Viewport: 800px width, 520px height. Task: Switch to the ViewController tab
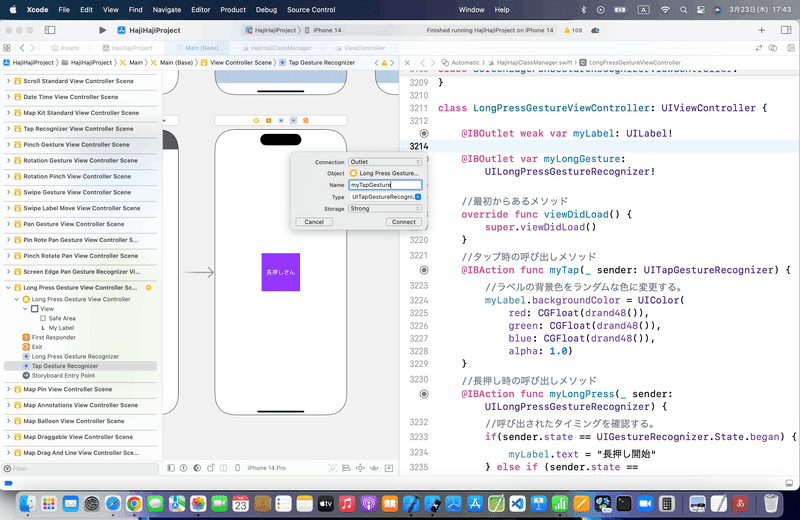[x=360, y=48]
